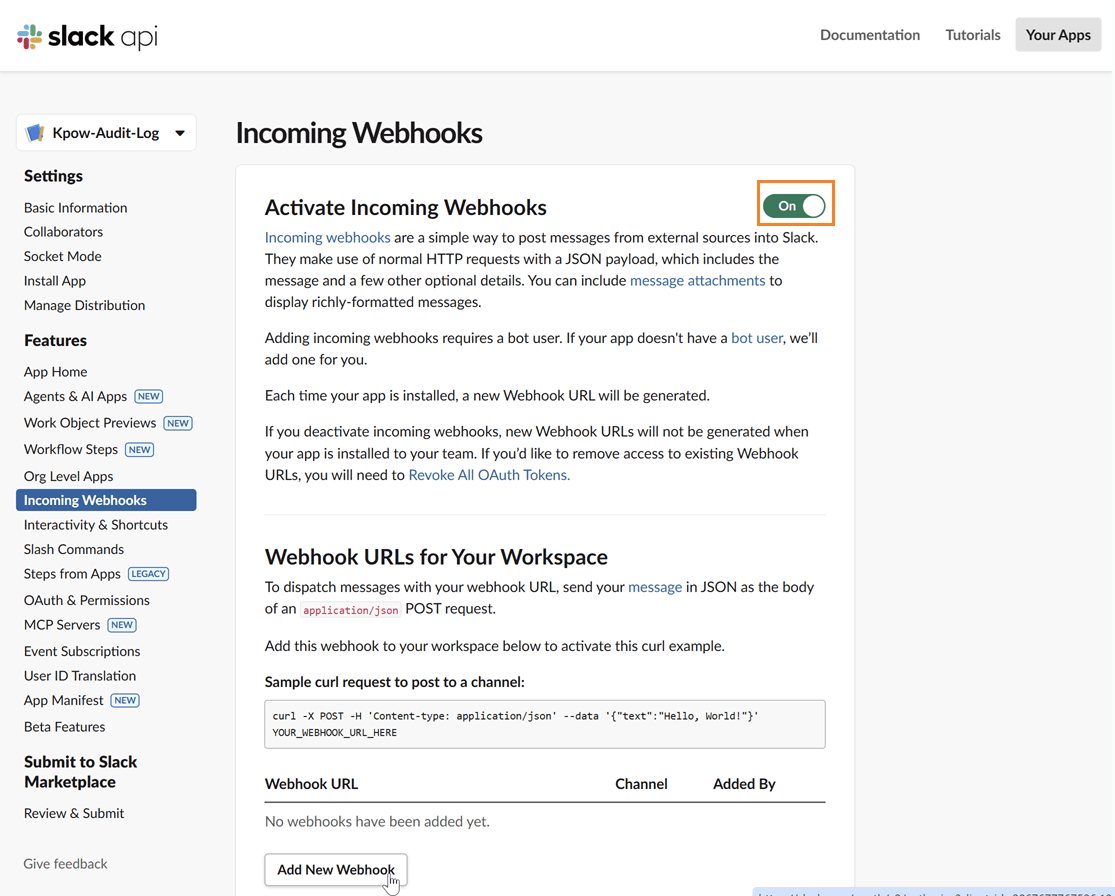
Task: Click the Give feedback link
Action: (65, 863)
